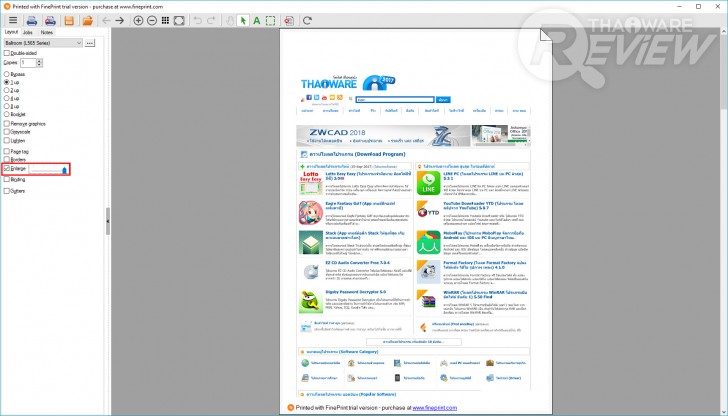This screenshot has width=728, height=416.
Task: Click the Thaiware page preview
Action: [x=416, y=222]
